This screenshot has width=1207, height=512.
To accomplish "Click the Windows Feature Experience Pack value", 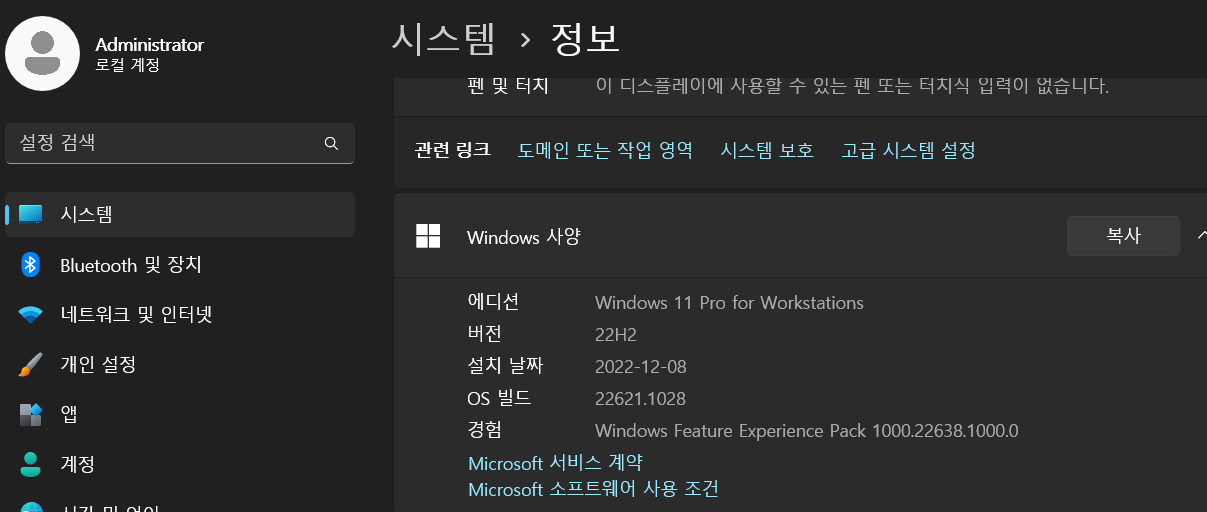I will click(806, 431).
